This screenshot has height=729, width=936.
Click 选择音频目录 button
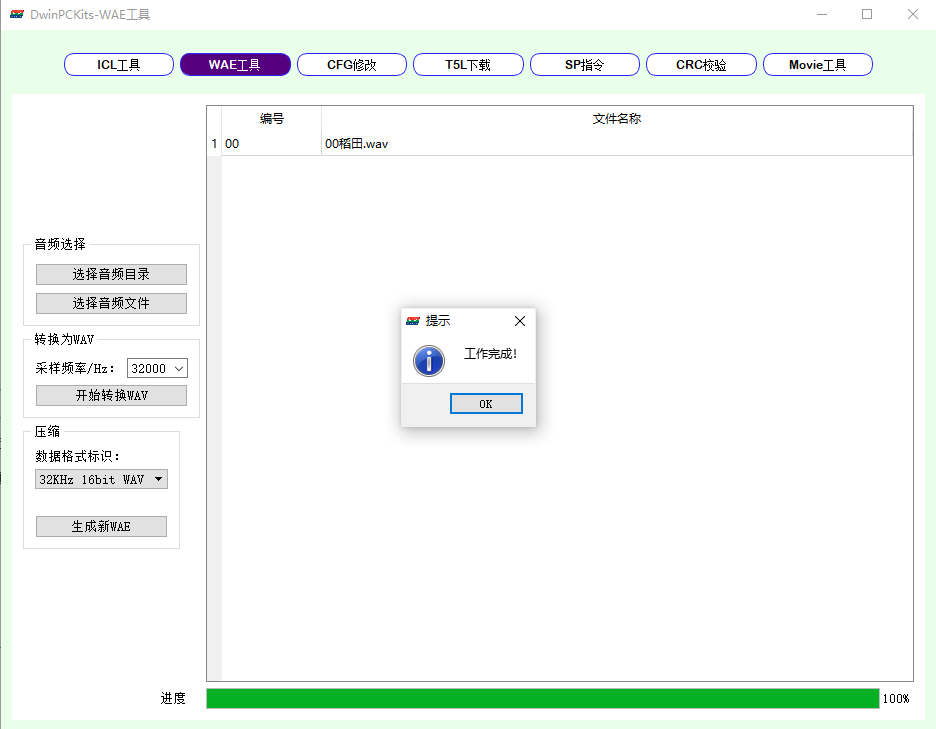(x=111, y=275)
